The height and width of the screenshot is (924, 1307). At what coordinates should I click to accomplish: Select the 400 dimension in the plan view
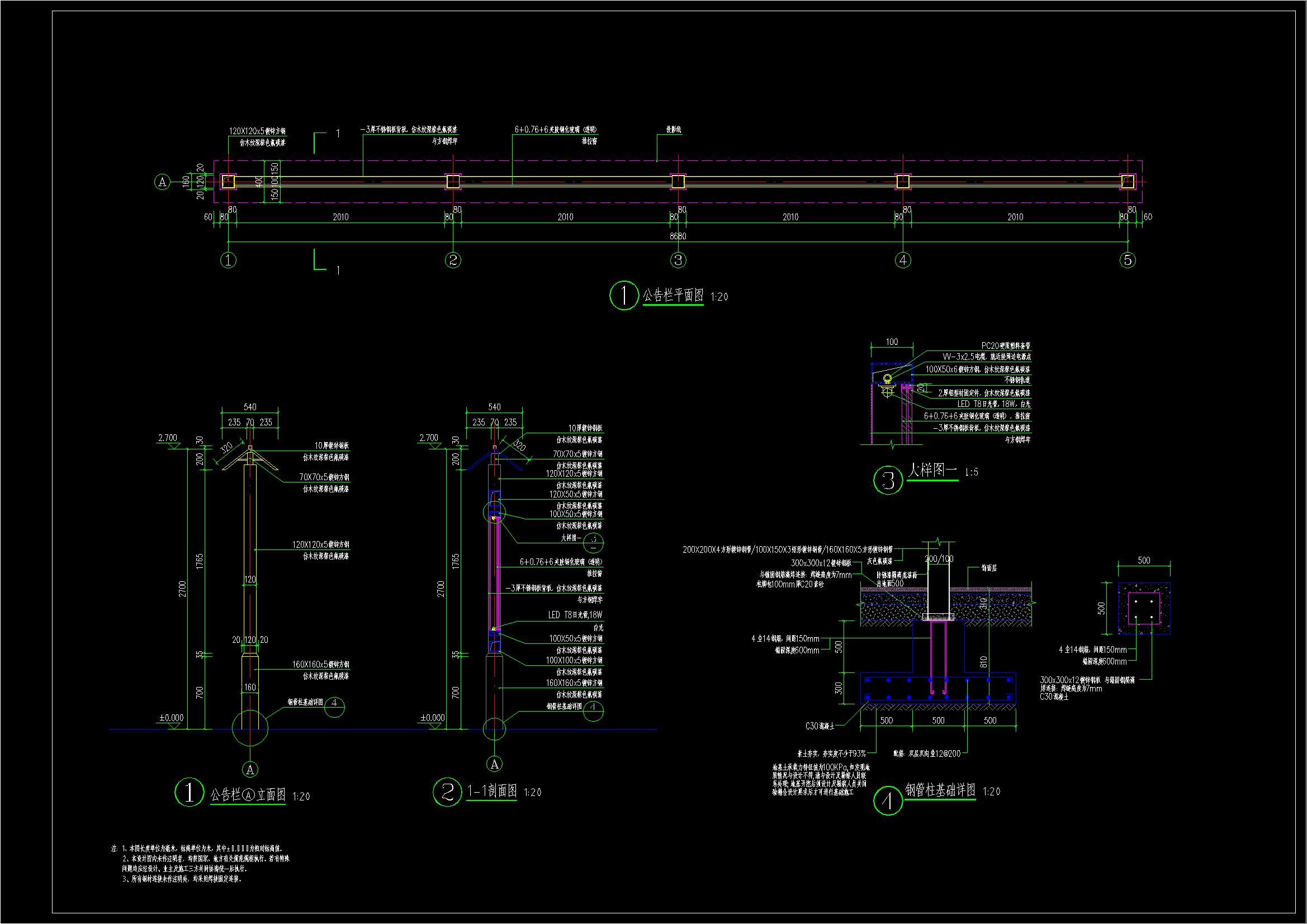pyautogui.click(x=259, y=182)
